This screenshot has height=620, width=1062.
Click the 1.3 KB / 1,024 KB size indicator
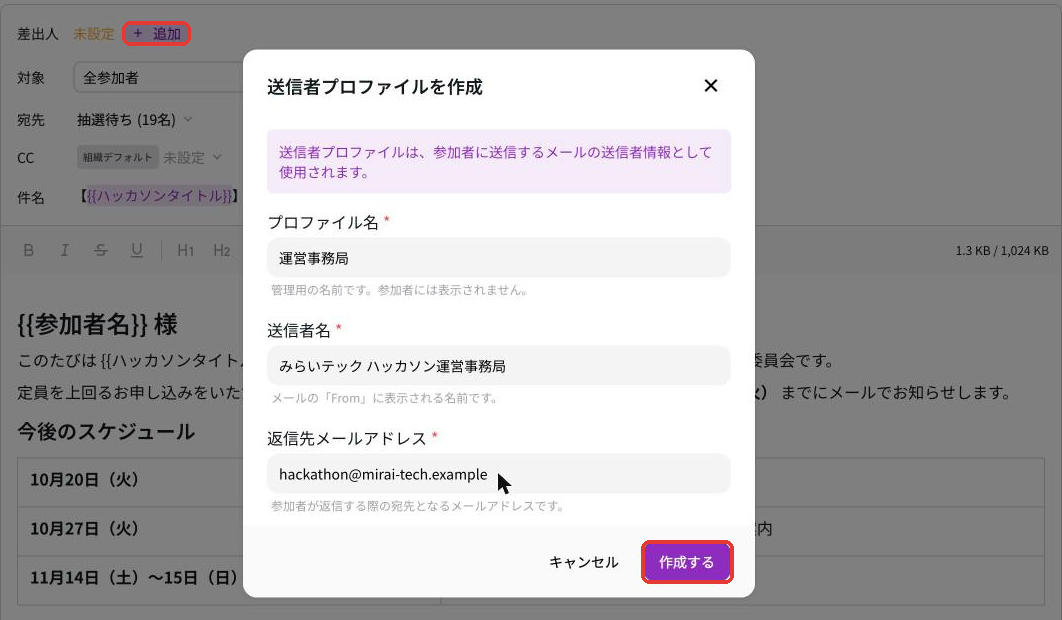click(1002, 251)
